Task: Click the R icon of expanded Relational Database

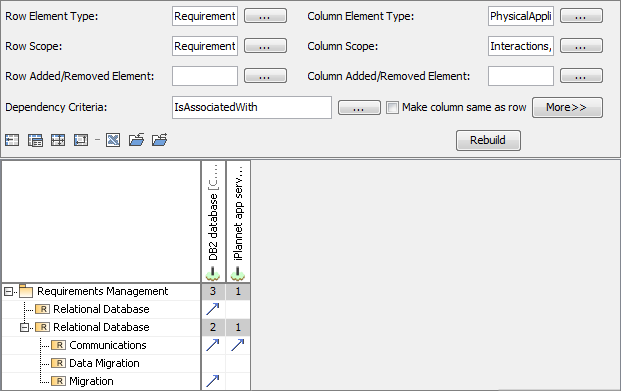Action: click(42, 327)
